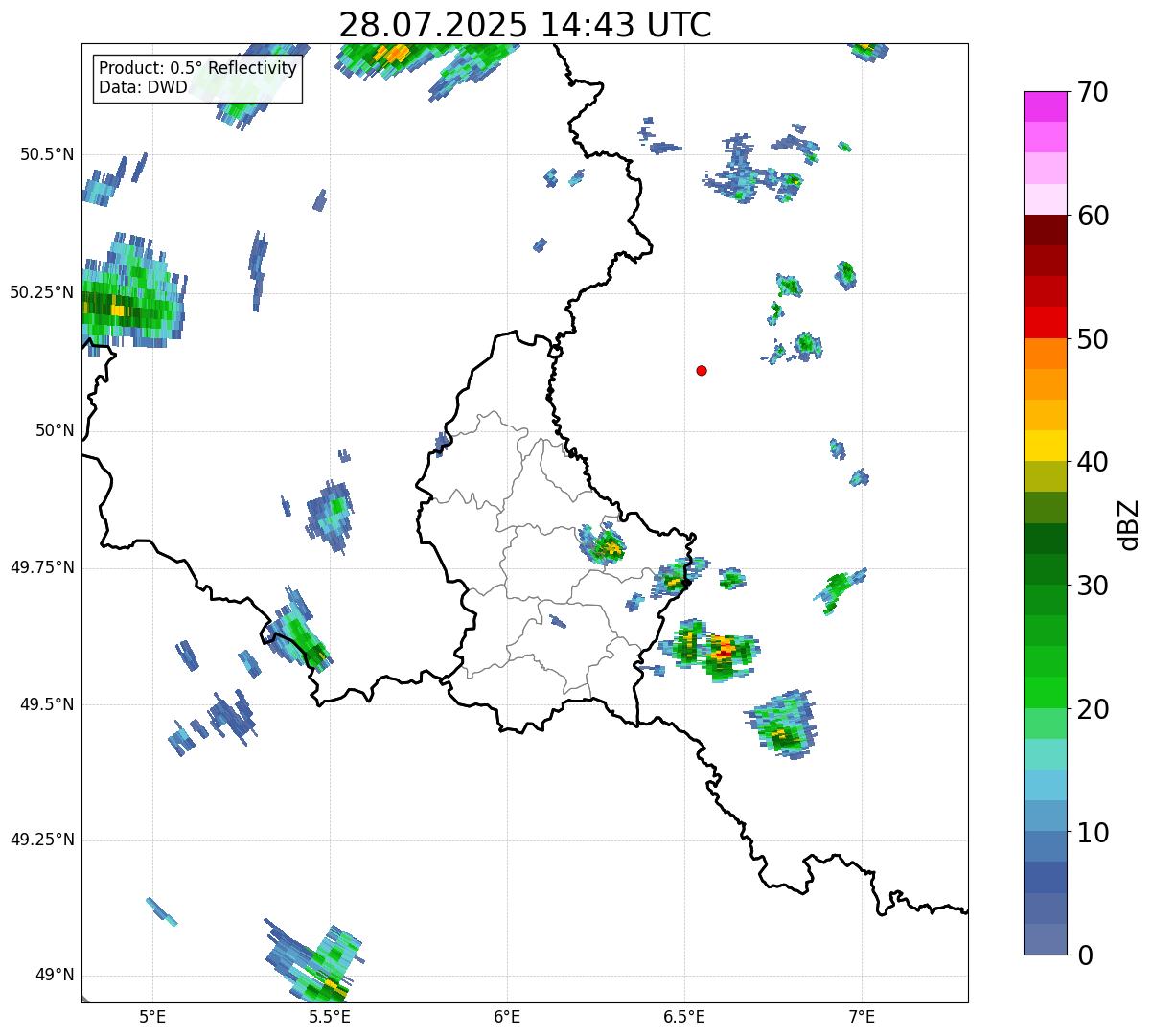Click the "49.75°N" latitude label
The image size is (1152, 1036).
(42, 567)
